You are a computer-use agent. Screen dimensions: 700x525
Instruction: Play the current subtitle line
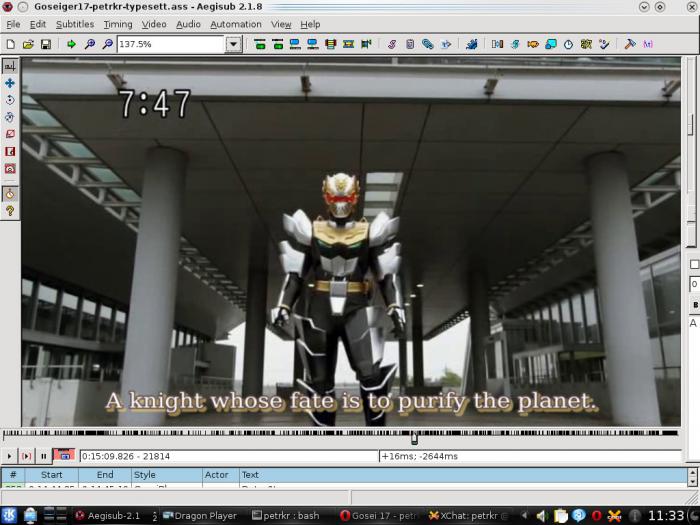26,456
